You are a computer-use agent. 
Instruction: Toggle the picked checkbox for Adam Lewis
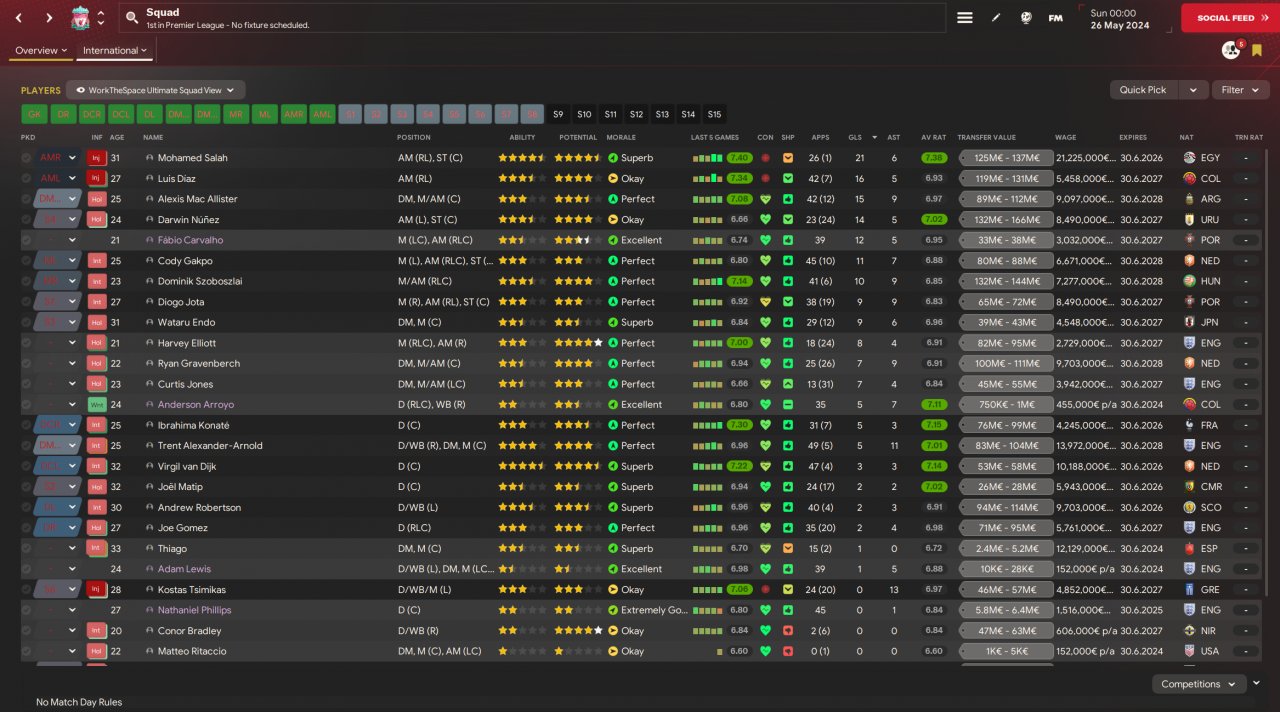[x=26, y=569]
